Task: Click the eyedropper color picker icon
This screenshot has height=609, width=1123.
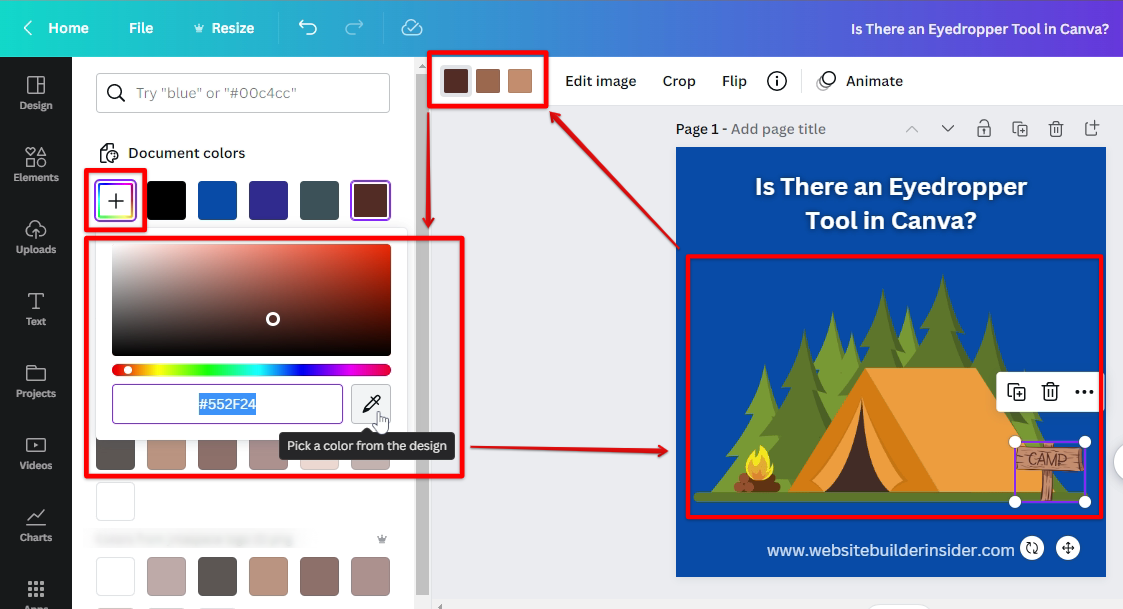Action: click(370, 404)
